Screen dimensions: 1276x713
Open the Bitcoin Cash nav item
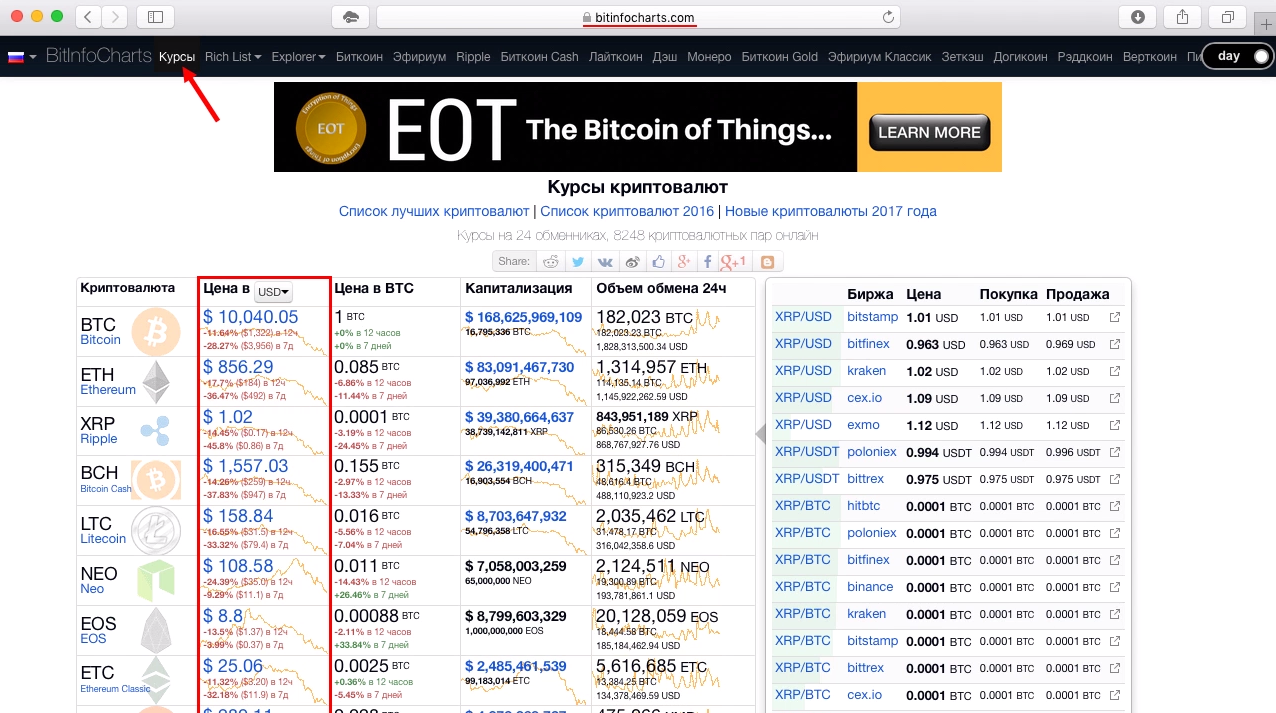tap(539, 57)
